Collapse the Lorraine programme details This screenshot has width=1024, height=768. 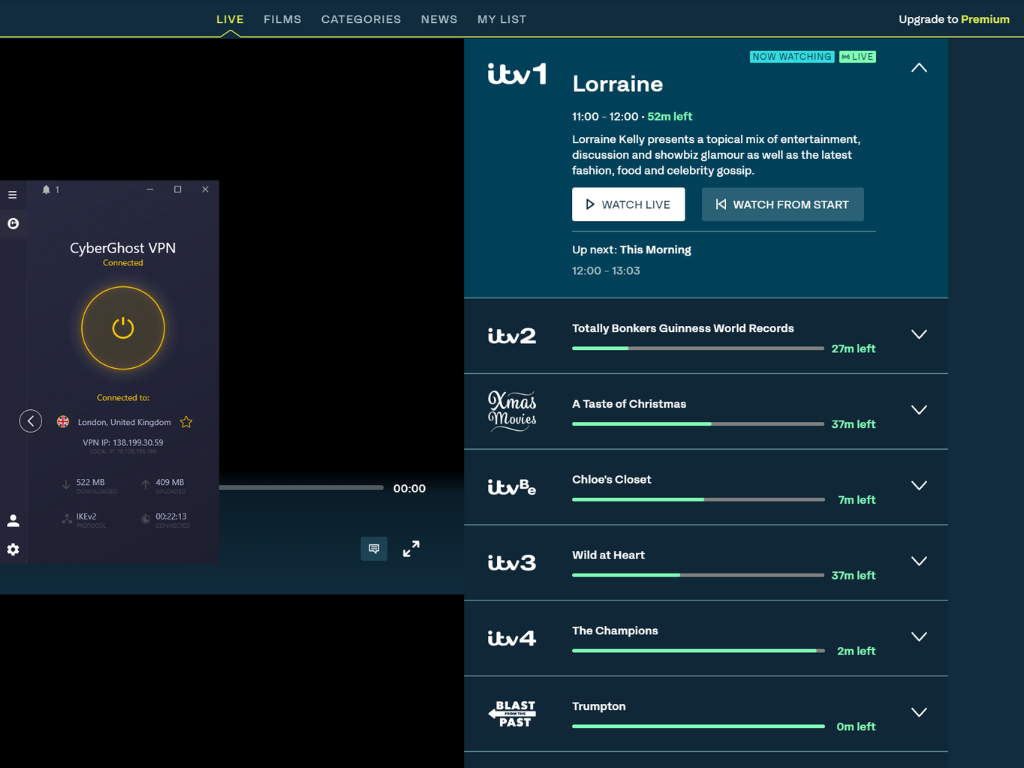click(x=918, y=67)
